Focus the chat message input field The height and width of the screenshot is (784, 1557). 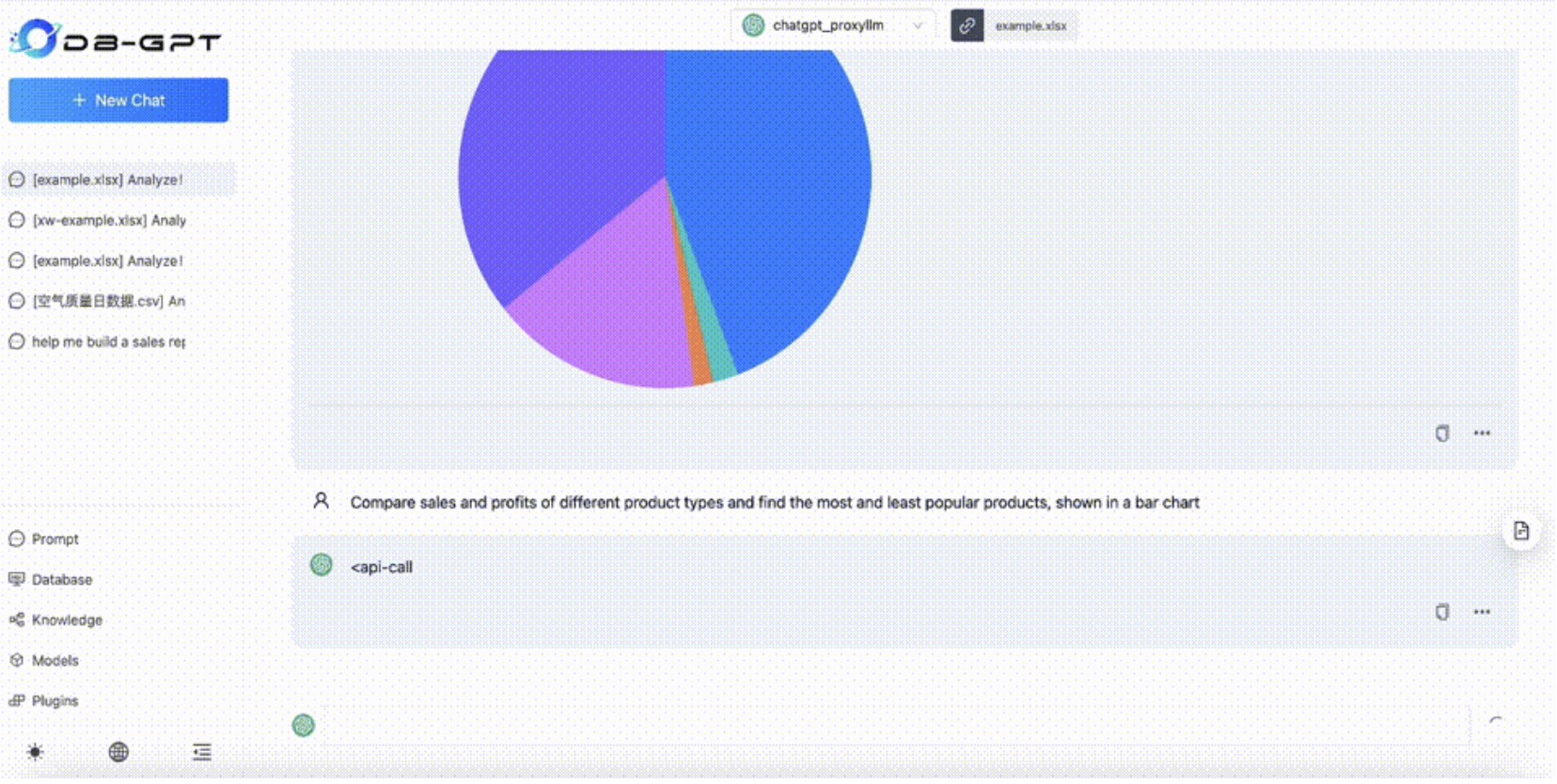pyautogui.click(x=893, y=726)
